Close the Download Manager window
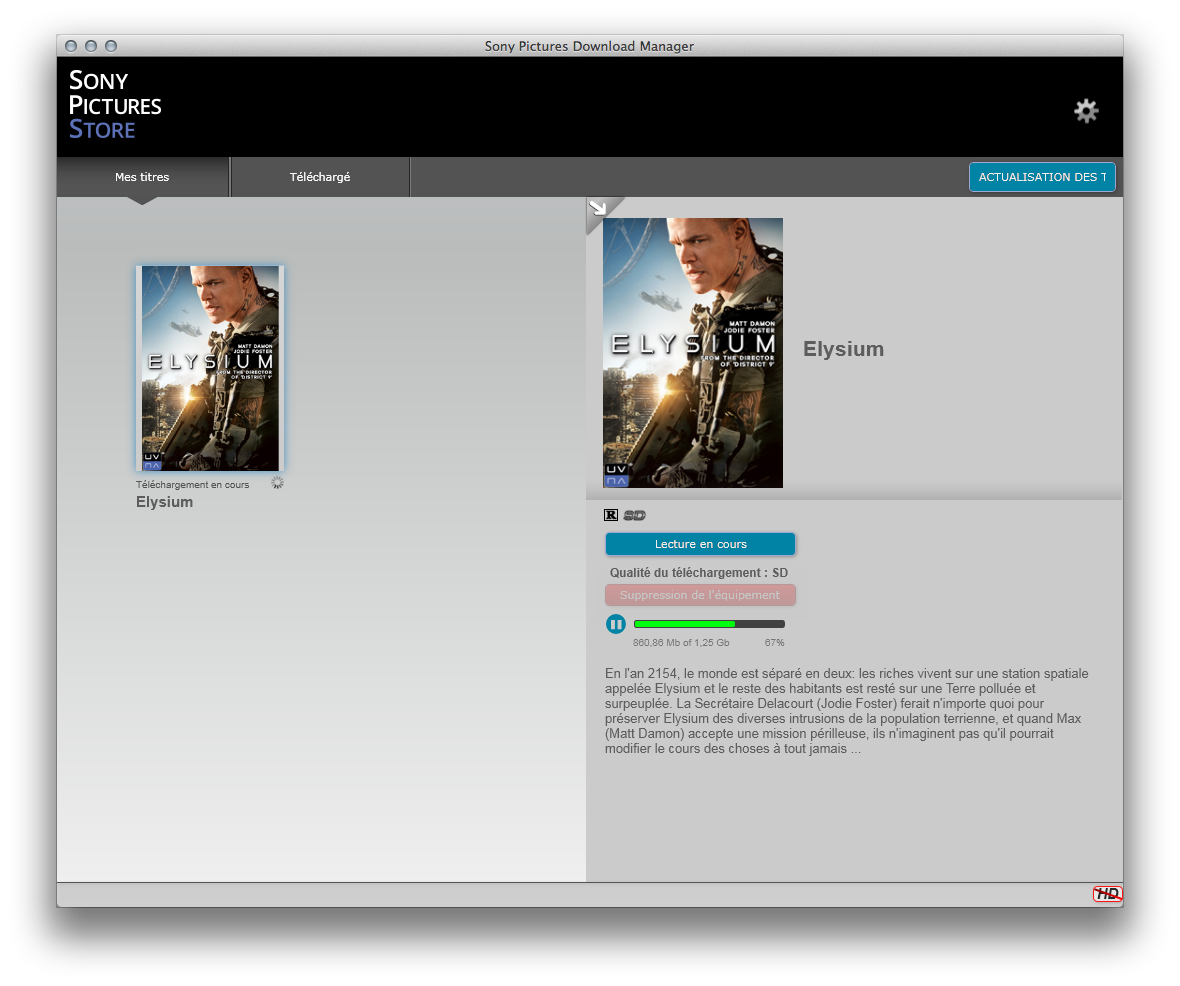The height and width of the screenshot is (986, 1180). coord(71,46)
